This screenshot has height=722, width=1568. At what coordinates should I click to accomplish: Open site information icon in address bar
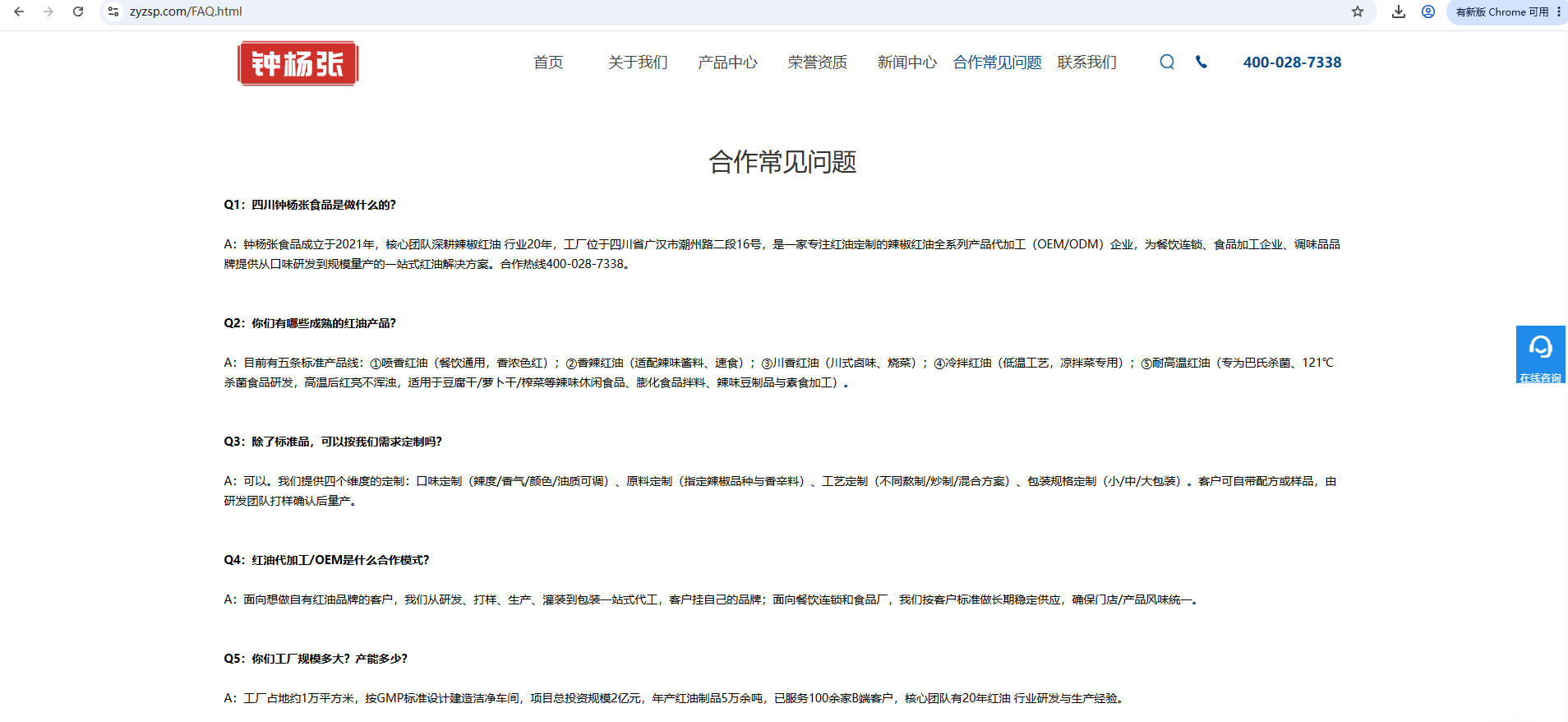click(113, 12)
